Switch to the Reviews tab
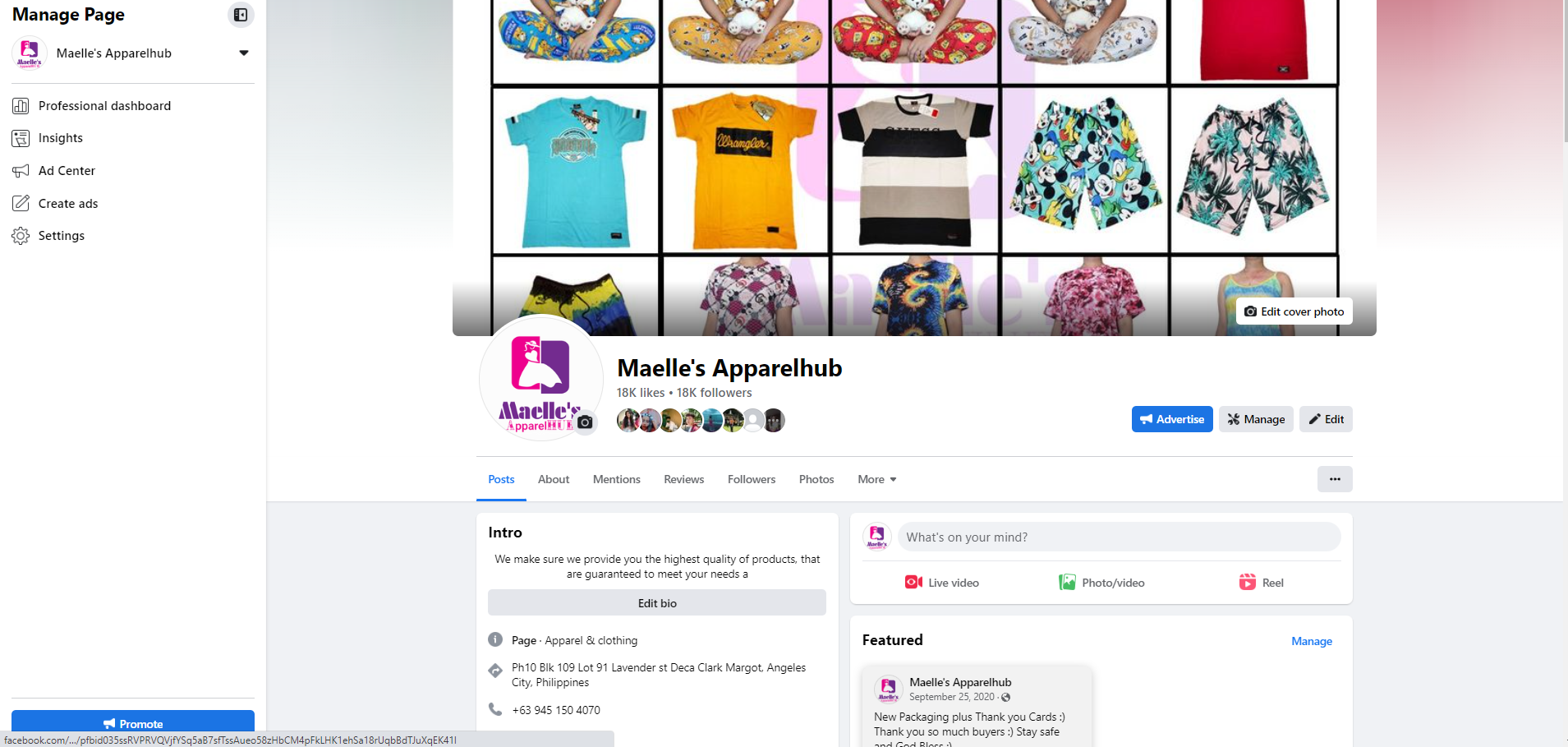 tap(683, 479)
